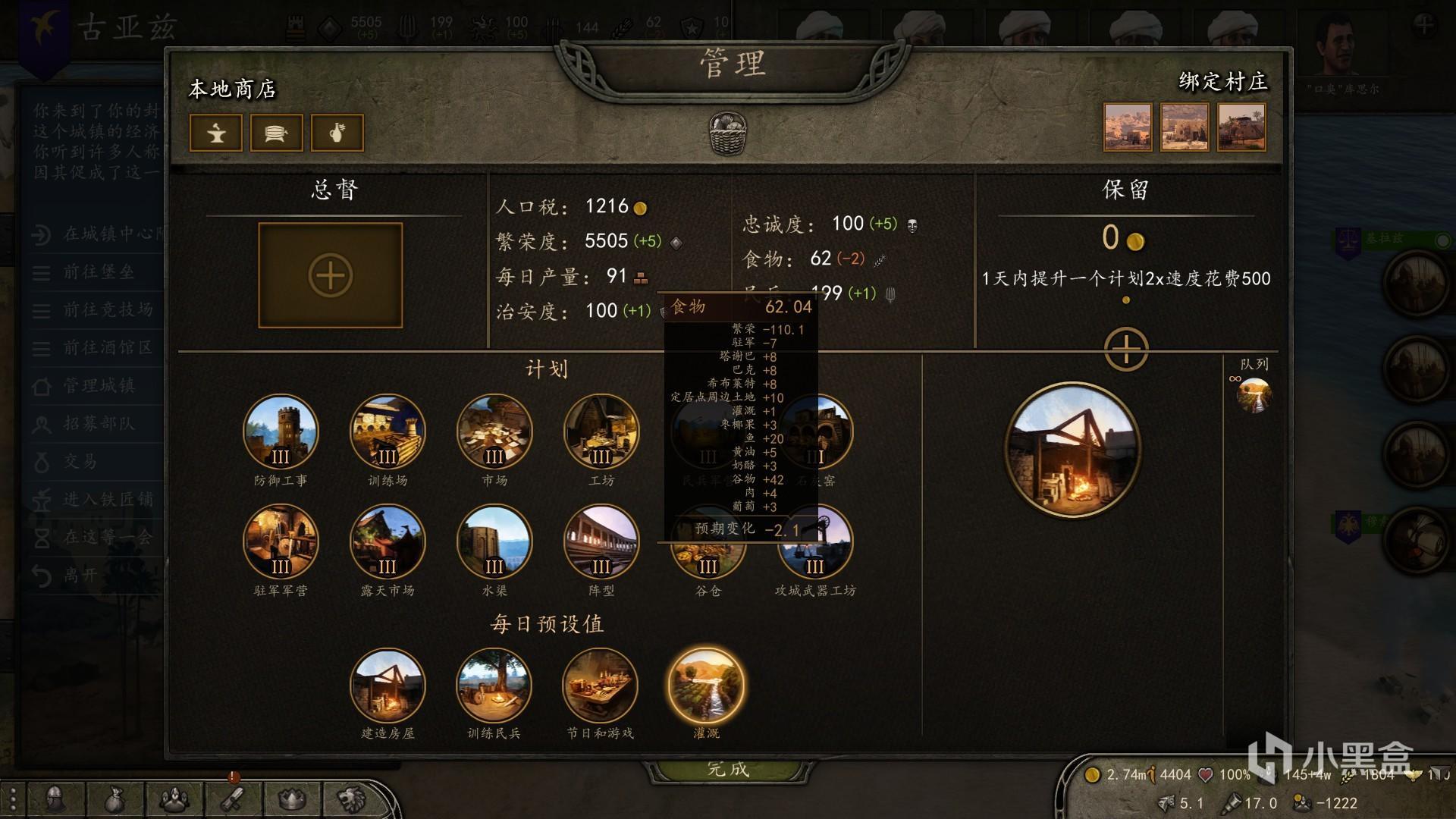Screen dimensions: 1456x819
Task: Click the 完成 done button
Action: (729, 769)
